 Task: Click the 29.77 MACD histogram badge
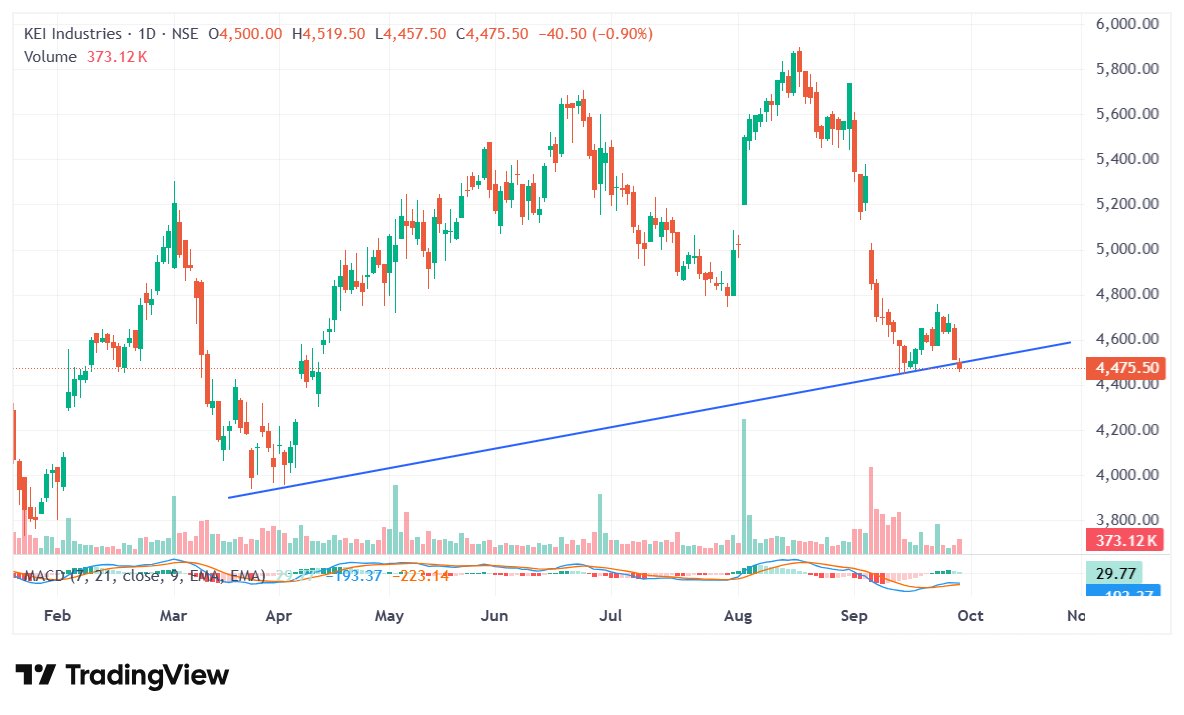click(x=1115, y=574)
